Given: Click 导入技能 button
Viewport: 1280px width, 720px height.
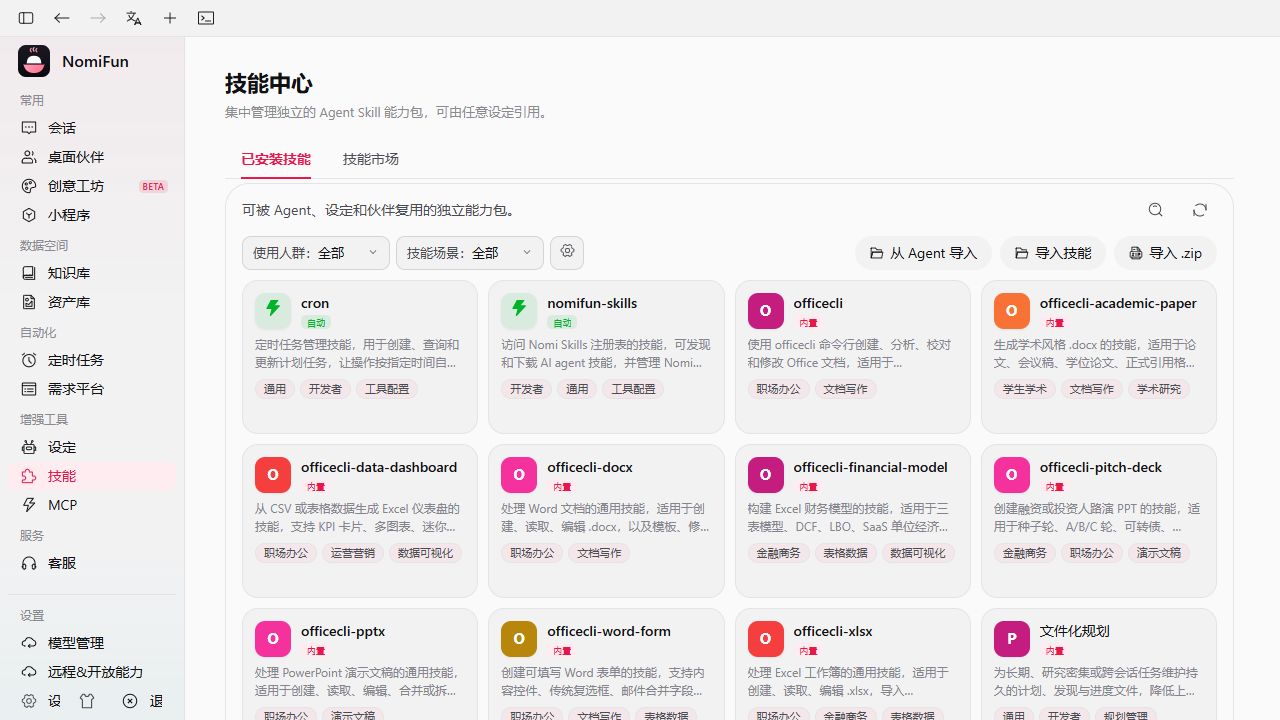Looking at the screenshot, I should [x=1053, y=253].
